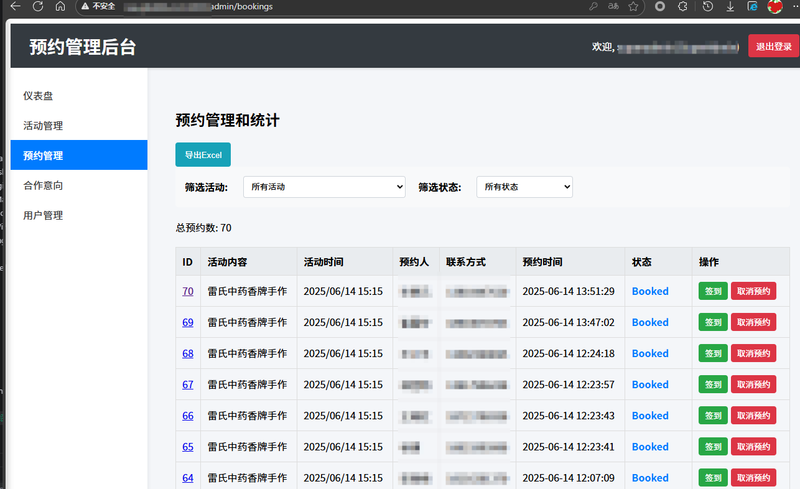Image resolution: width=800 pixels, height=489 pixels.
Task: Click the red 退出登录 button
Action: tap(773, 47)
